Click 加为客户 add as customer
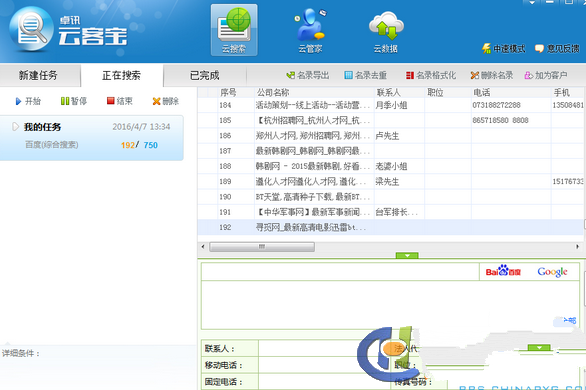 click(546, 75)
